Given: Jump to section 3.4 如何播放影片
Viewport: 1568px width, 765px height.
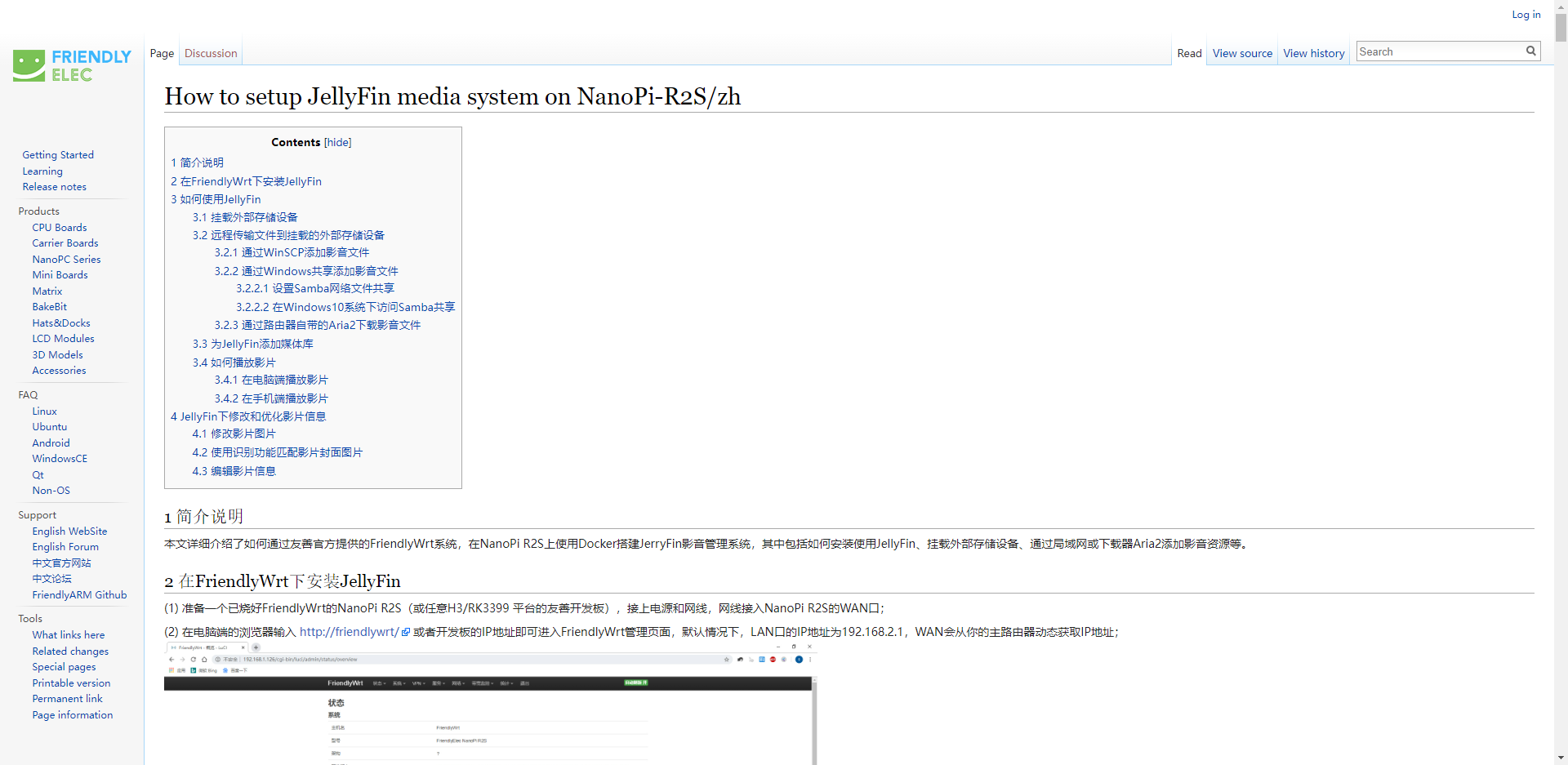Looking at the screenshot, I should click(x=234, y=362).
